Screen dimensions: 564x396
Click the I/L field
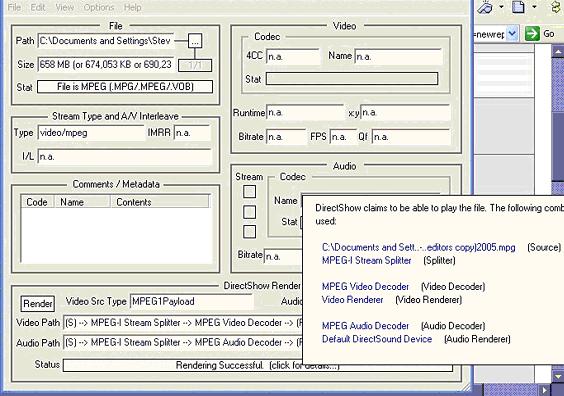point(124,157)
